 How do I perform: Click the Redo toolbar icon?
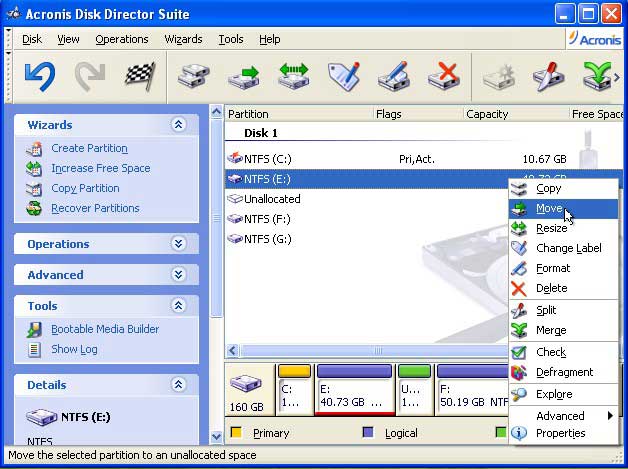coord(90,76)
